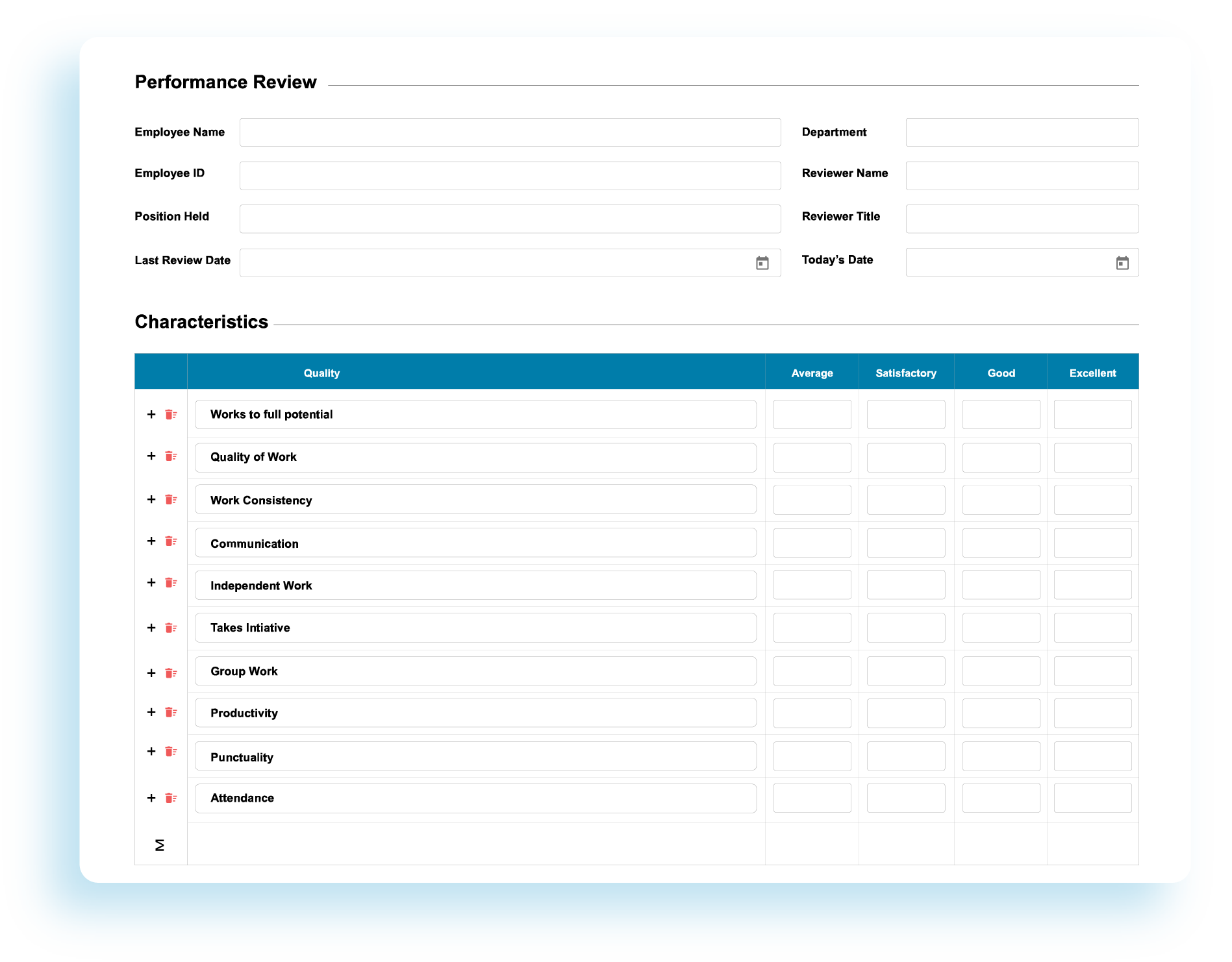
Task: Click Average cell for Productivity row
Action: pos(812,713)
